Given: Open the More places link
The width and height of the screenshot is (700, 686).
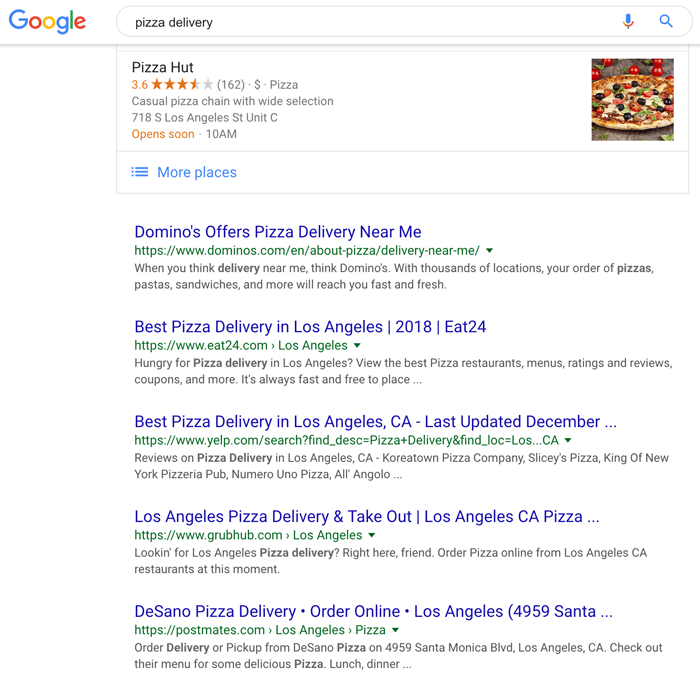Looking at the screenshot, I should tap(197, 172).
